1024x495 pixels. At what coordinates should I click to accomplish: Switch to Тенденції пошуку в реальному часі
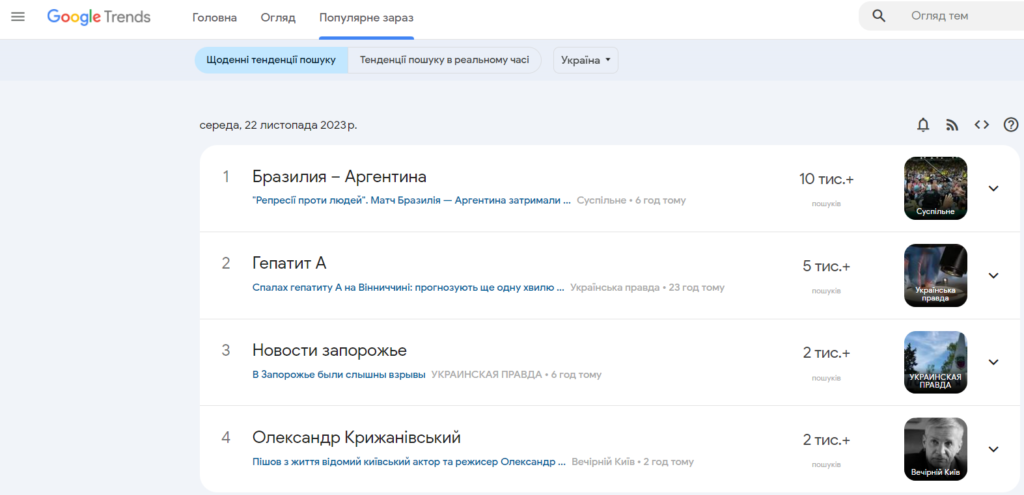[444, 60]
